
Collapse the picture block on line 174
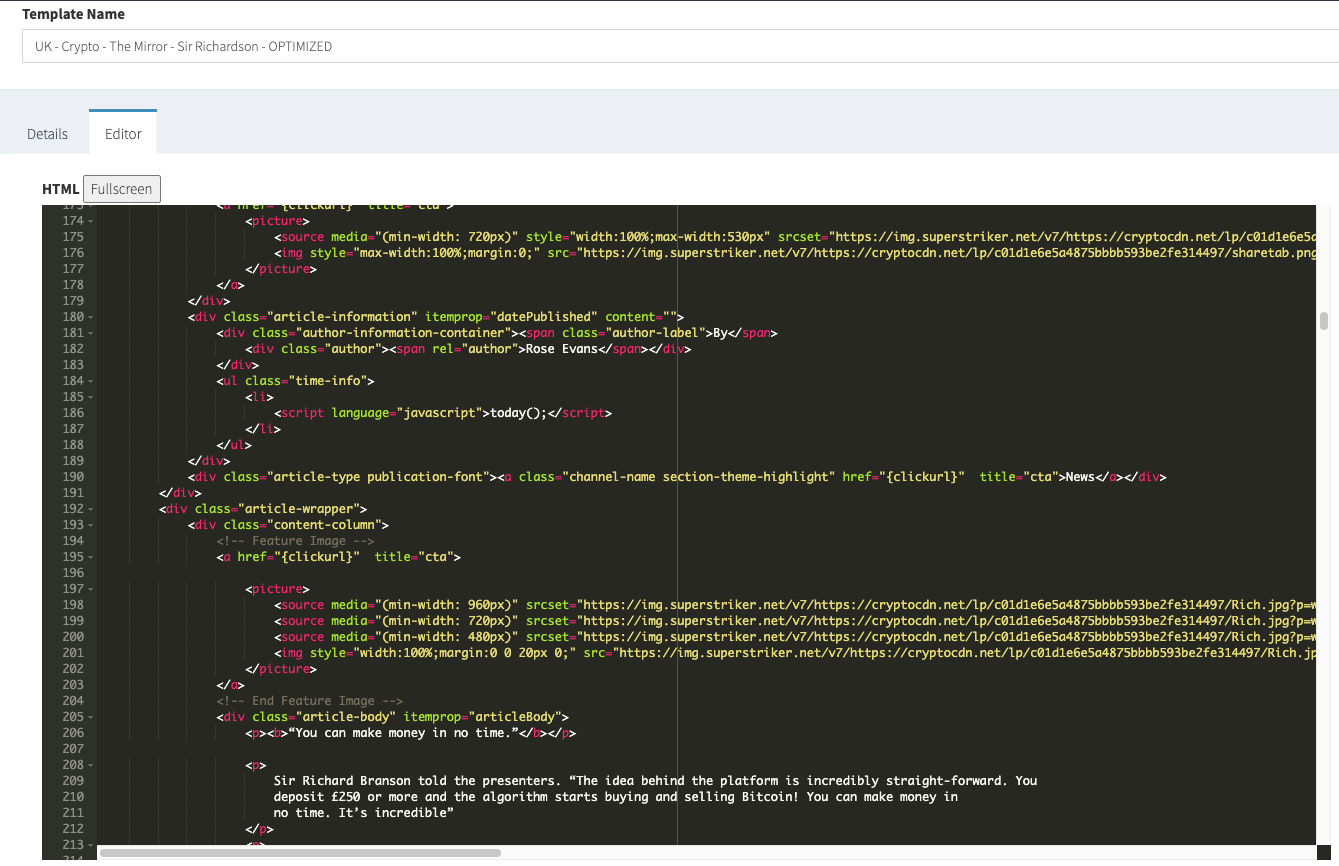pos(90,221)
